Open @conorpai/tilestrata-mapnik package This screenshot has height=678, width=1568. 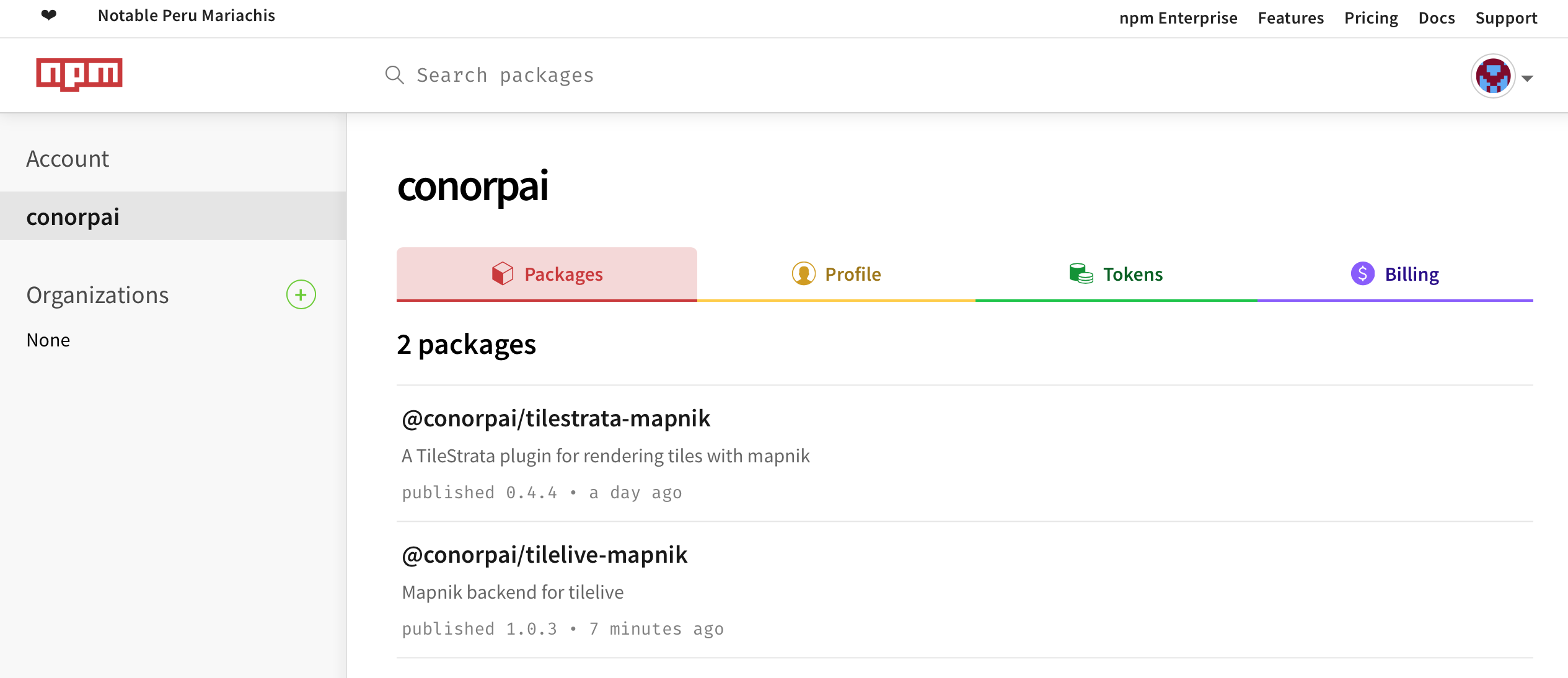pyautogui.click(x=556, y=418)
